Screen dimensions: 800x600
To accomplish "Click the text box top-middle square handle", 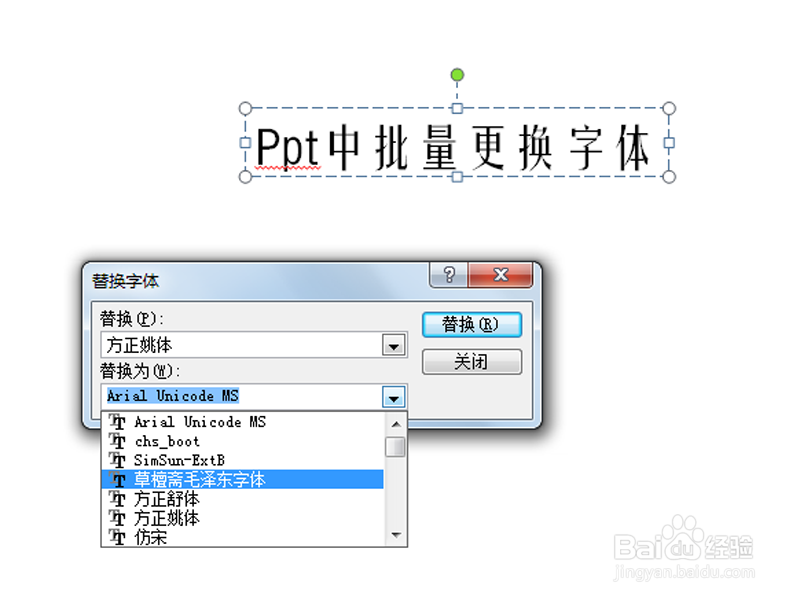I will pos(457,108).
